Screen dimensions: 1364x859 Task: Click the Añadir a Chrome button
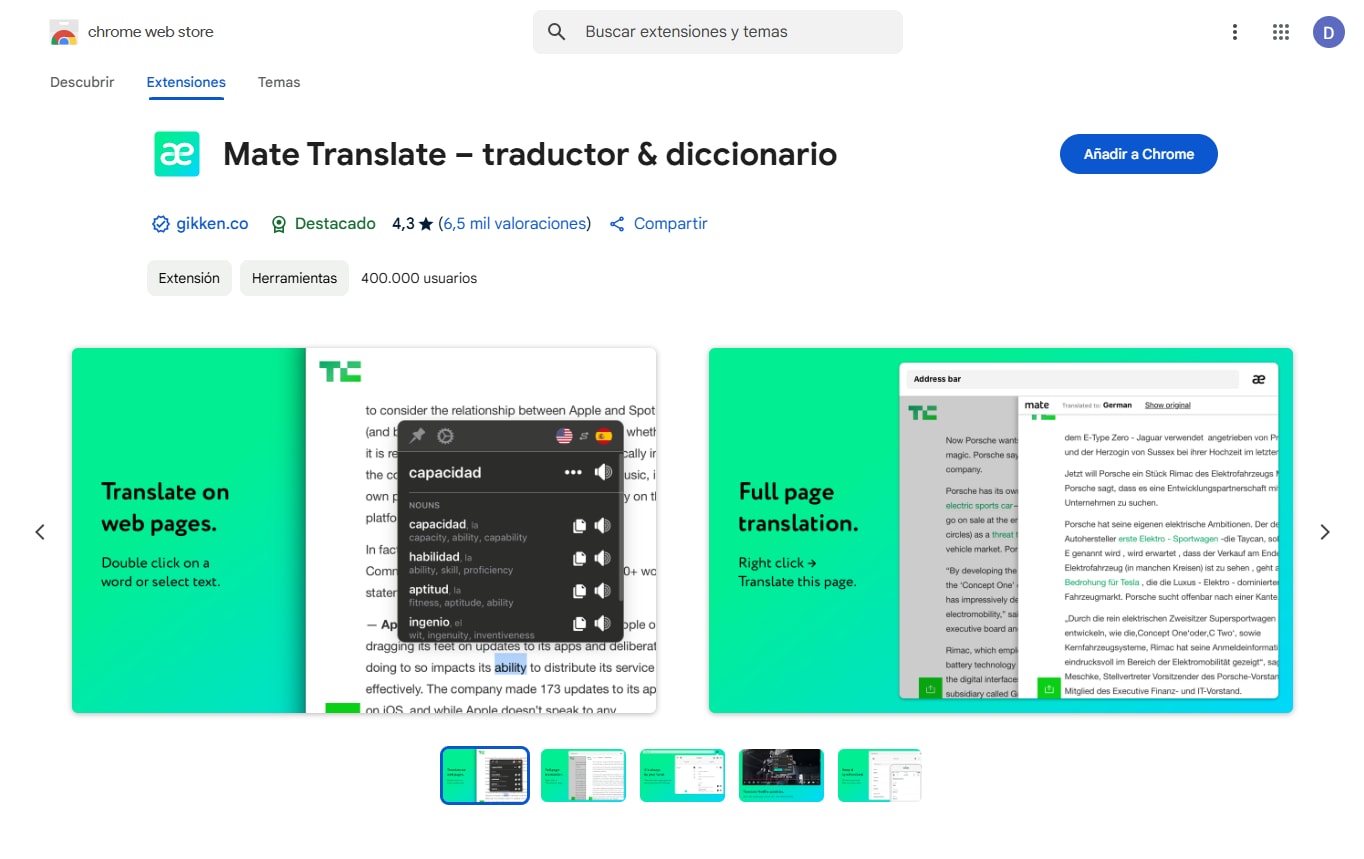[x=1139, y=154]
